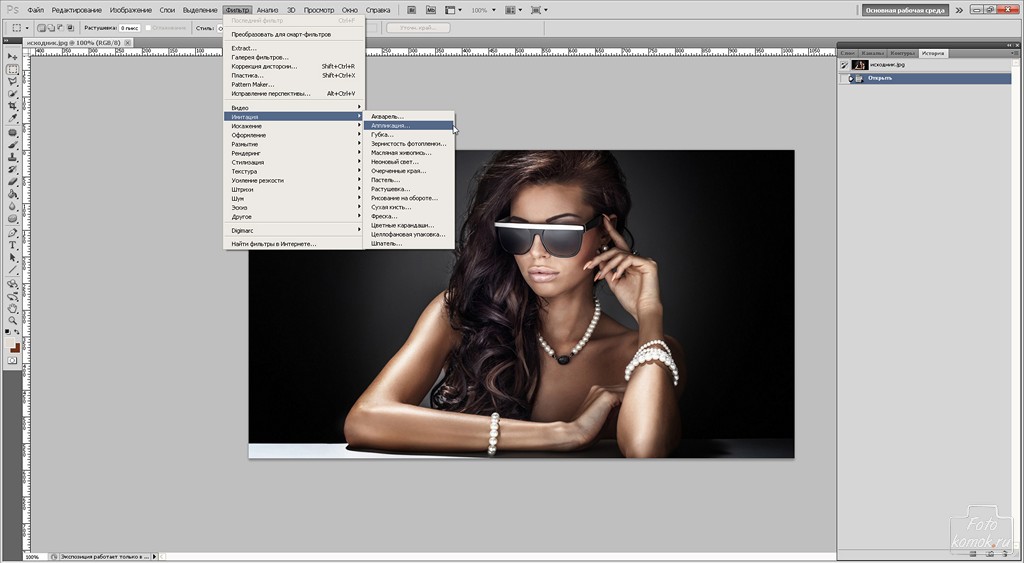Open the Файл menu

pyautogui.click(x=35, y=10)
